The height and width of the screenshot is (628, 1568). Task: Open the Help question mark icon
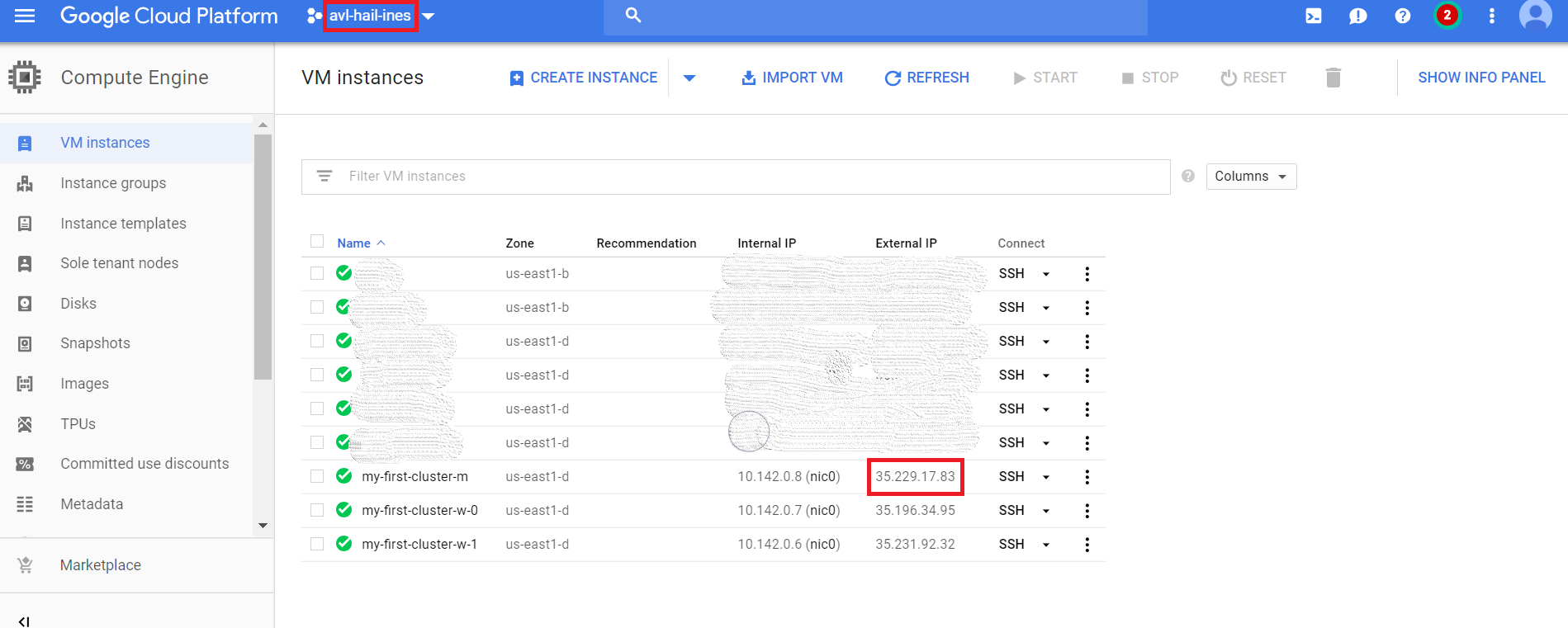click(1402, 16)
